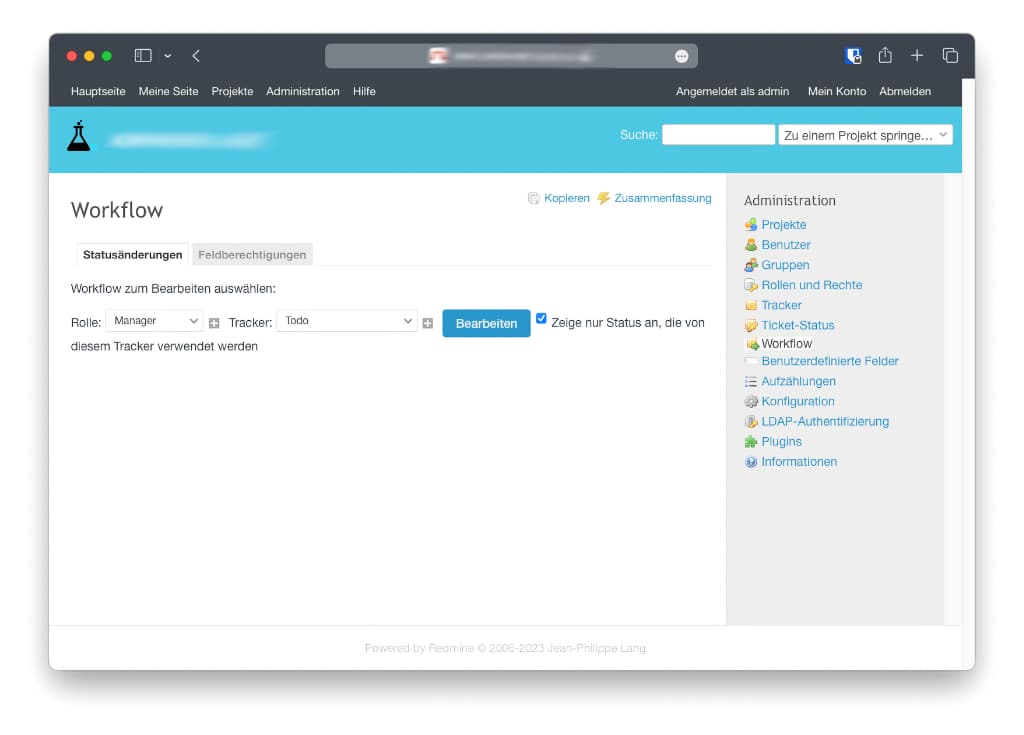Expand the Tracker dropdown showing Todo
The height and width of the screenshot is (735, 1024).
(x=347, y=321)
